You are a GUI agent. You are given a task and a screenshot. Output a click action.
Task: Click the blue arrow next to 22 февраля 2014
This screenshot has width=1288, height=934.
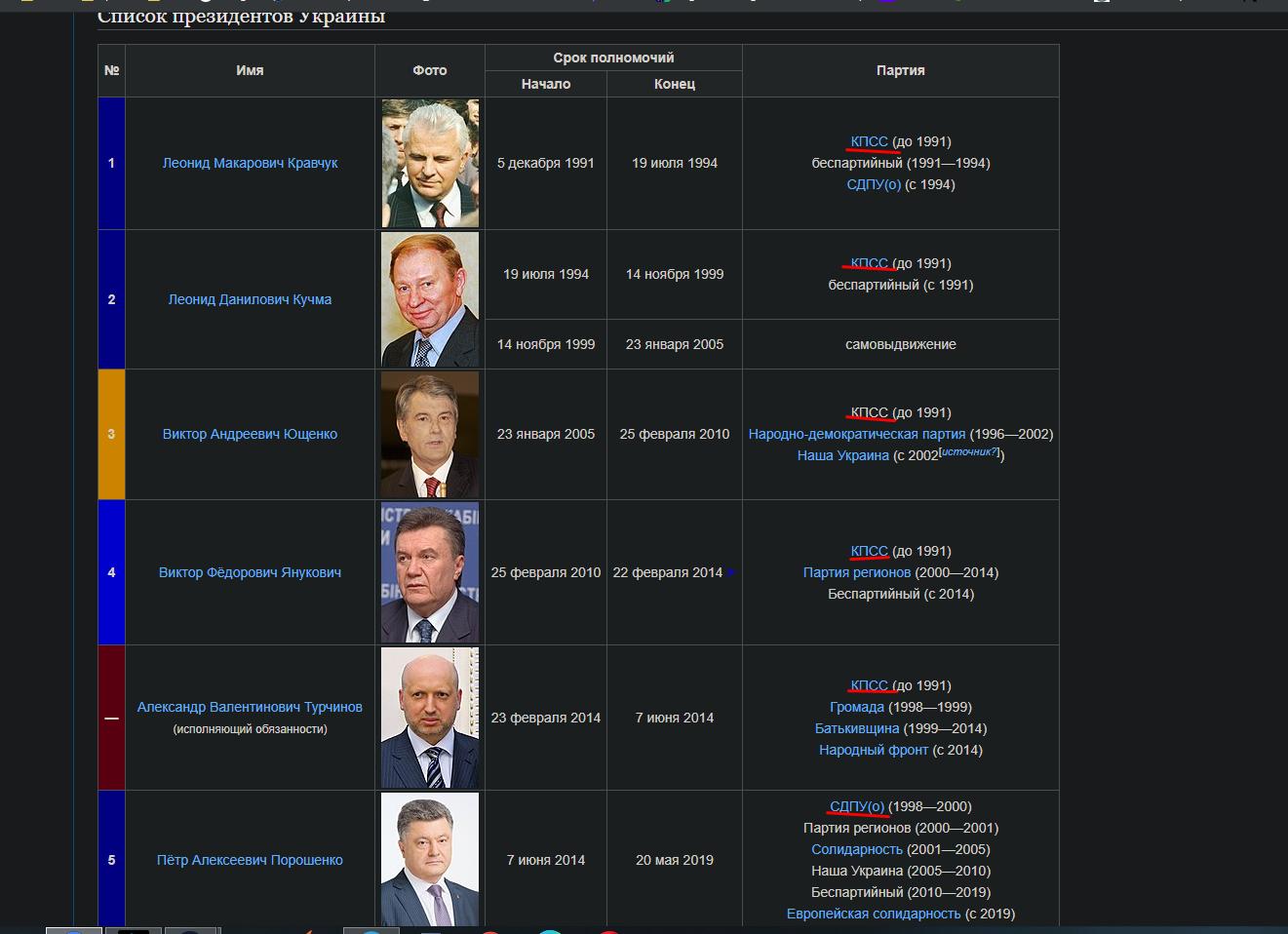pos(731,572)
